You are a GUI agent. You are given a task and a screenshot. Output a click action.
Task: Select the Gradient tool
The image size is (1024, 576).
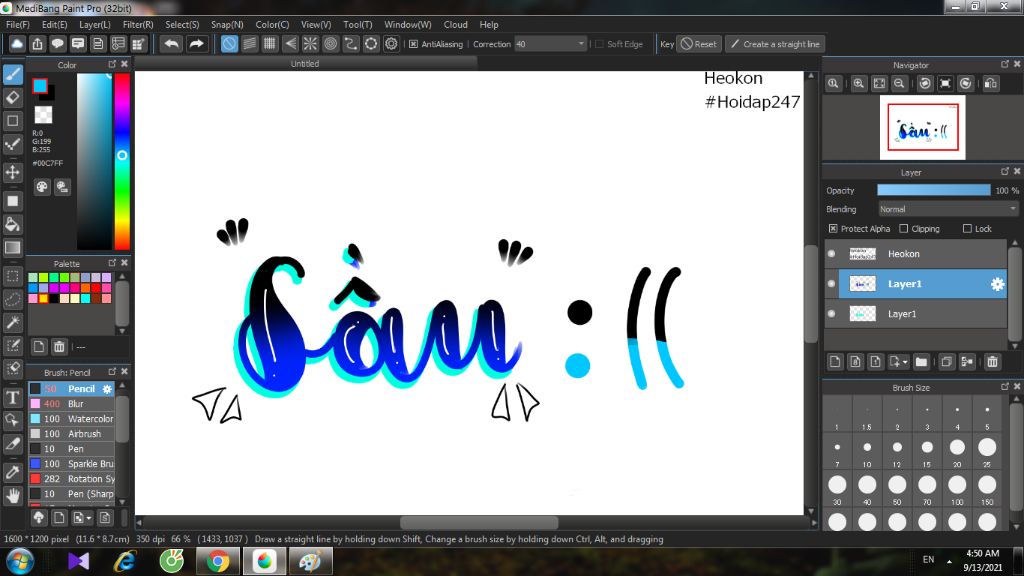pos(13,248)
